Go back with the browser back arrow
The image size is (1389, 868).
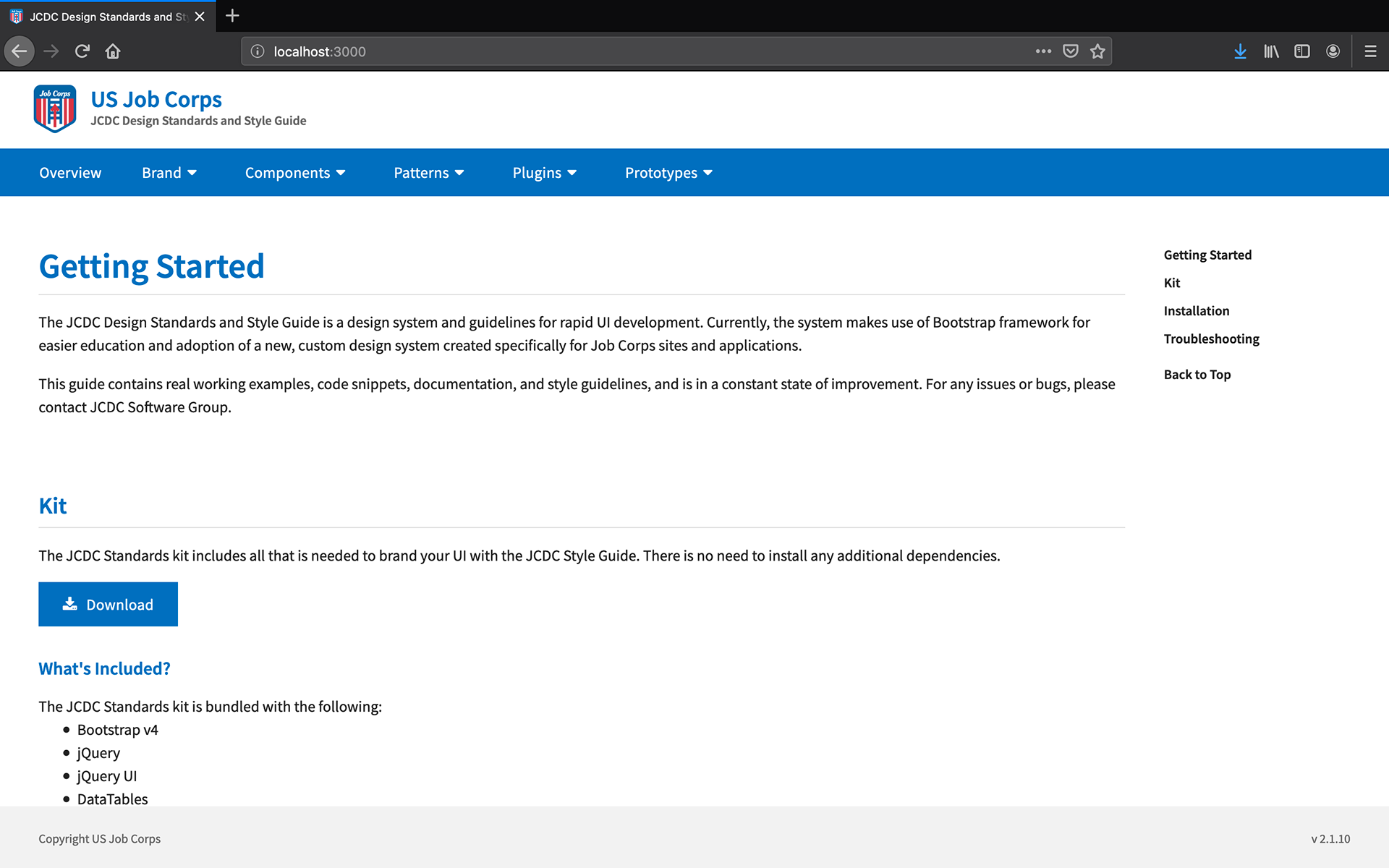pyautogui.click(x=20, y=51)
